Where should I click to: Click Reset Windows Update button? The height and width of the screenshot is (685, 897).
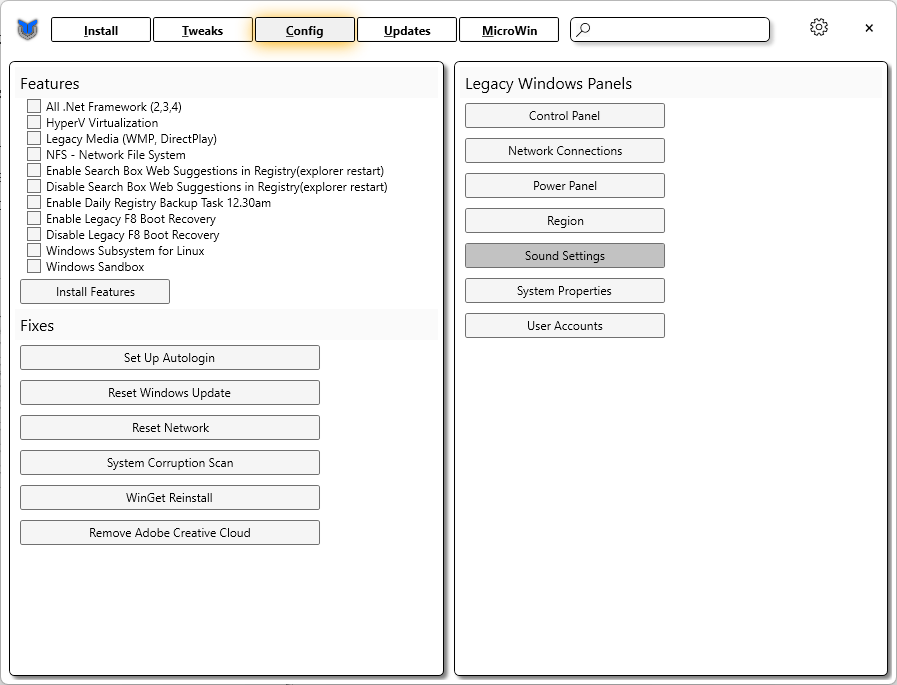tap(170, 393)
